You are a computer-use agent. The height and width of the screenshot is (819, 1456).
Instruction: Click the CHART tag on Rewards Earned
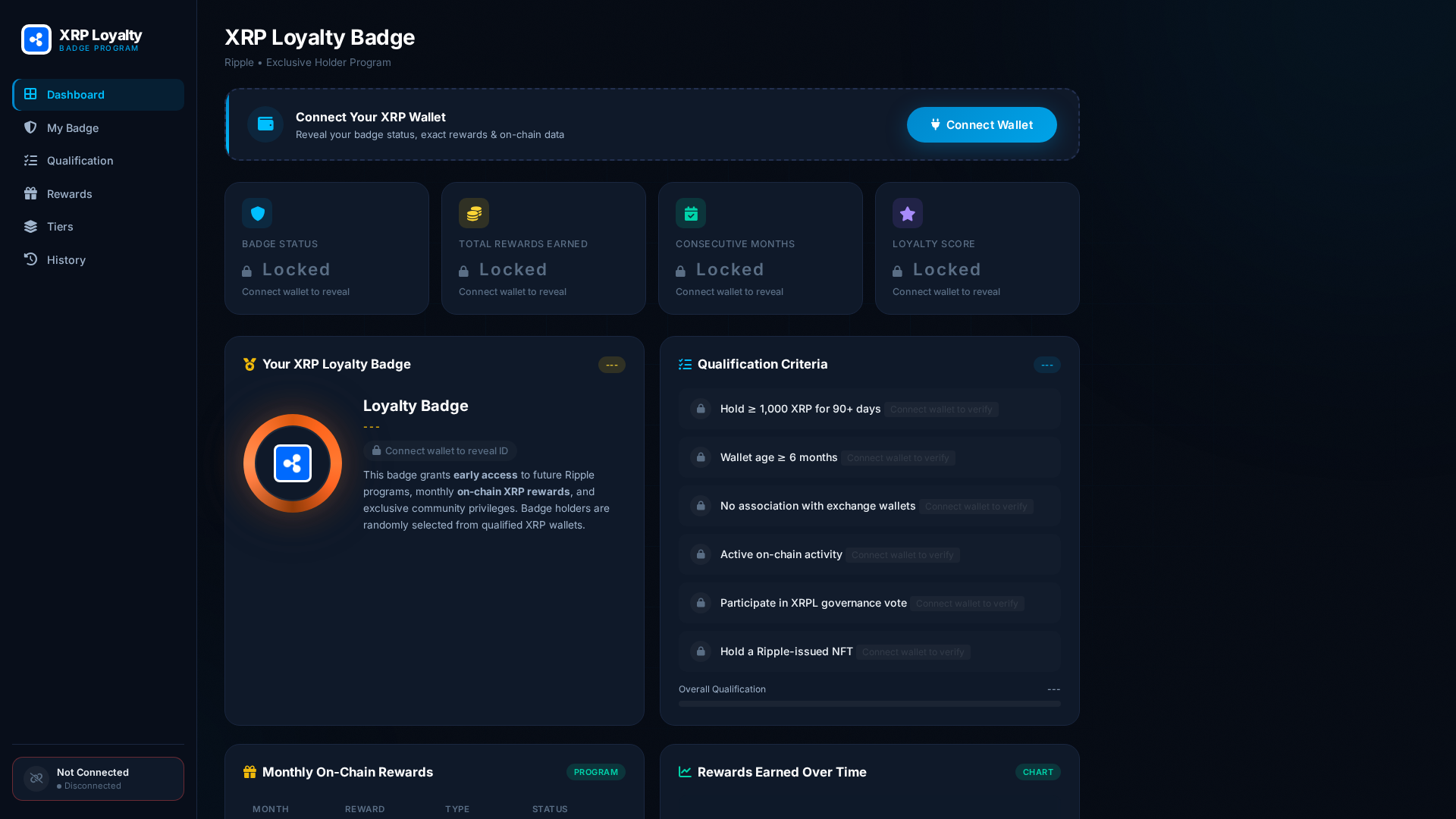(x=1038, y=772)
